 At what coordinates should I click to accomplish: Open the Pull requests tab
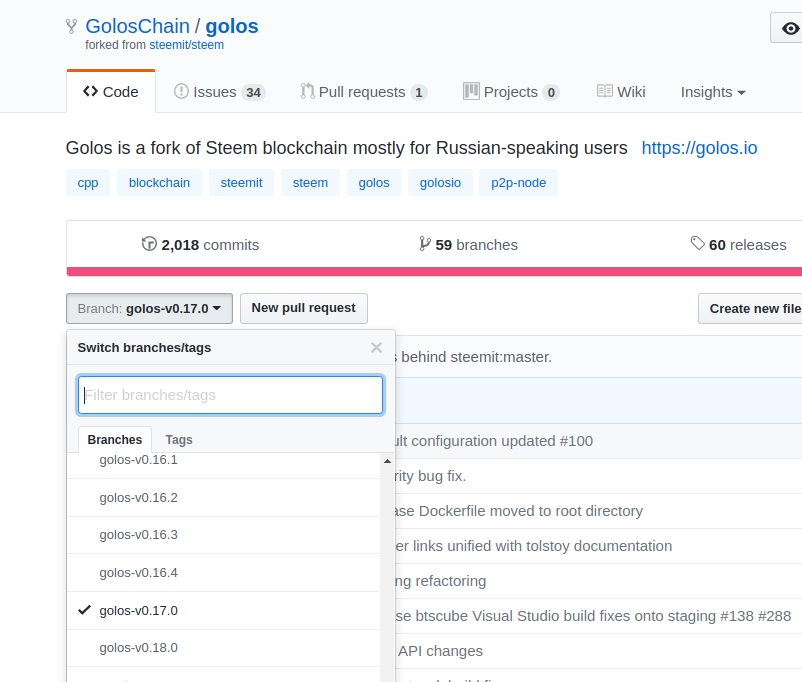(x=363, y=92)
